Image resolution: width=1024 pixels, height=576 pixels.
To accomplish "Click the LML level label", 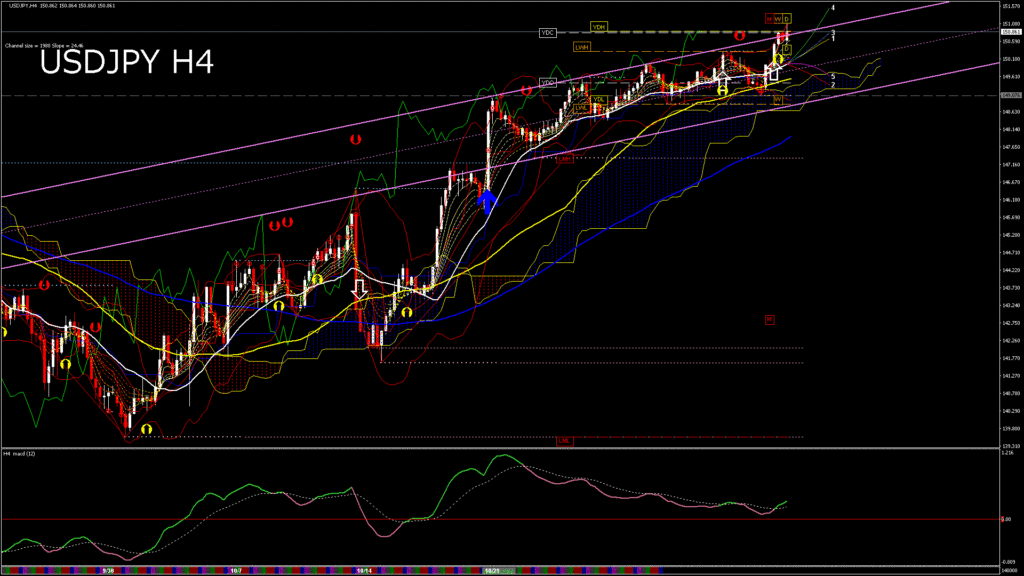I will pyautogui.click(x=564, y=441).
